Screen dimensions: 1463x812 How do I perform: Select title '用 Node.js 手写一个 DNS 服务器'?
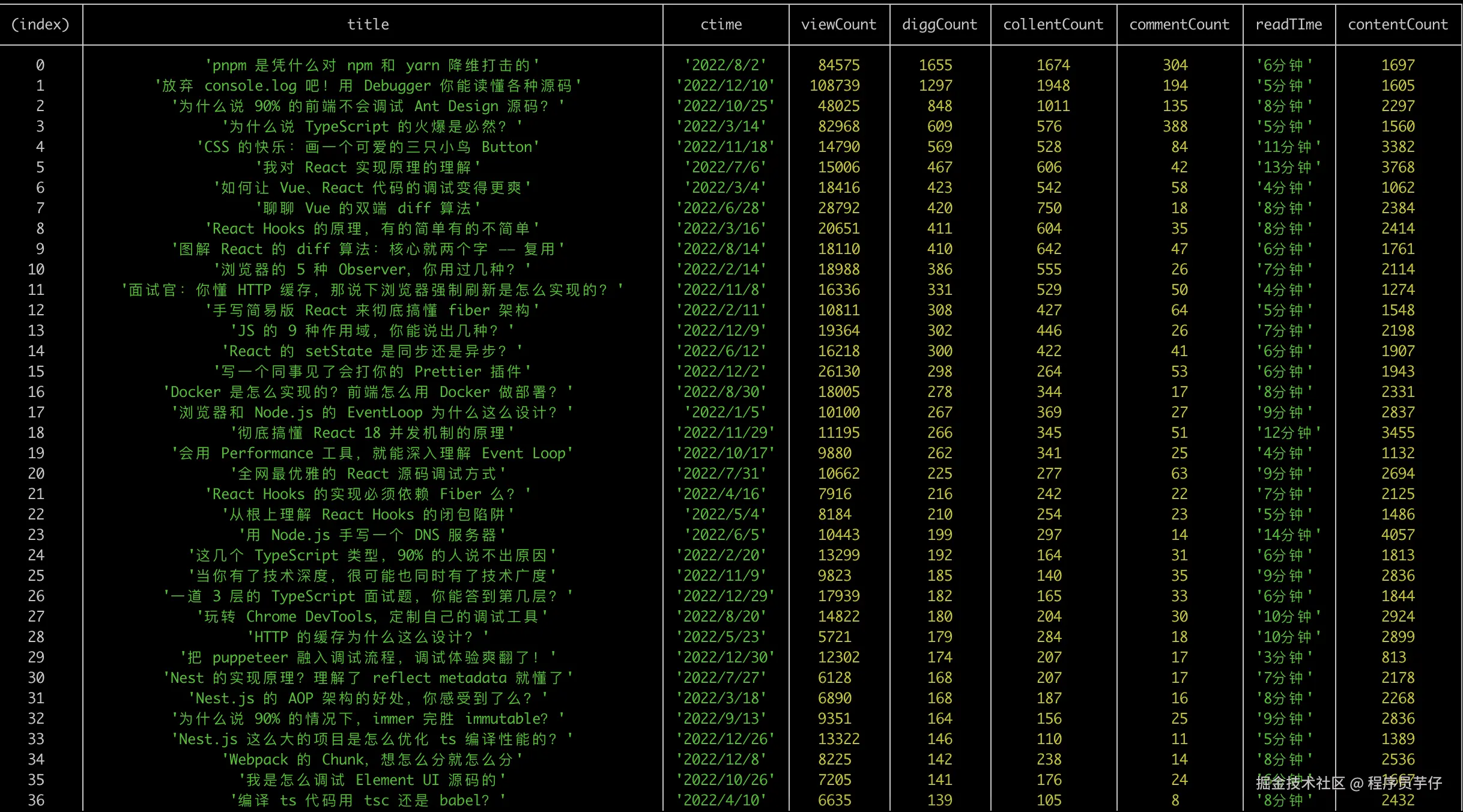372,535
